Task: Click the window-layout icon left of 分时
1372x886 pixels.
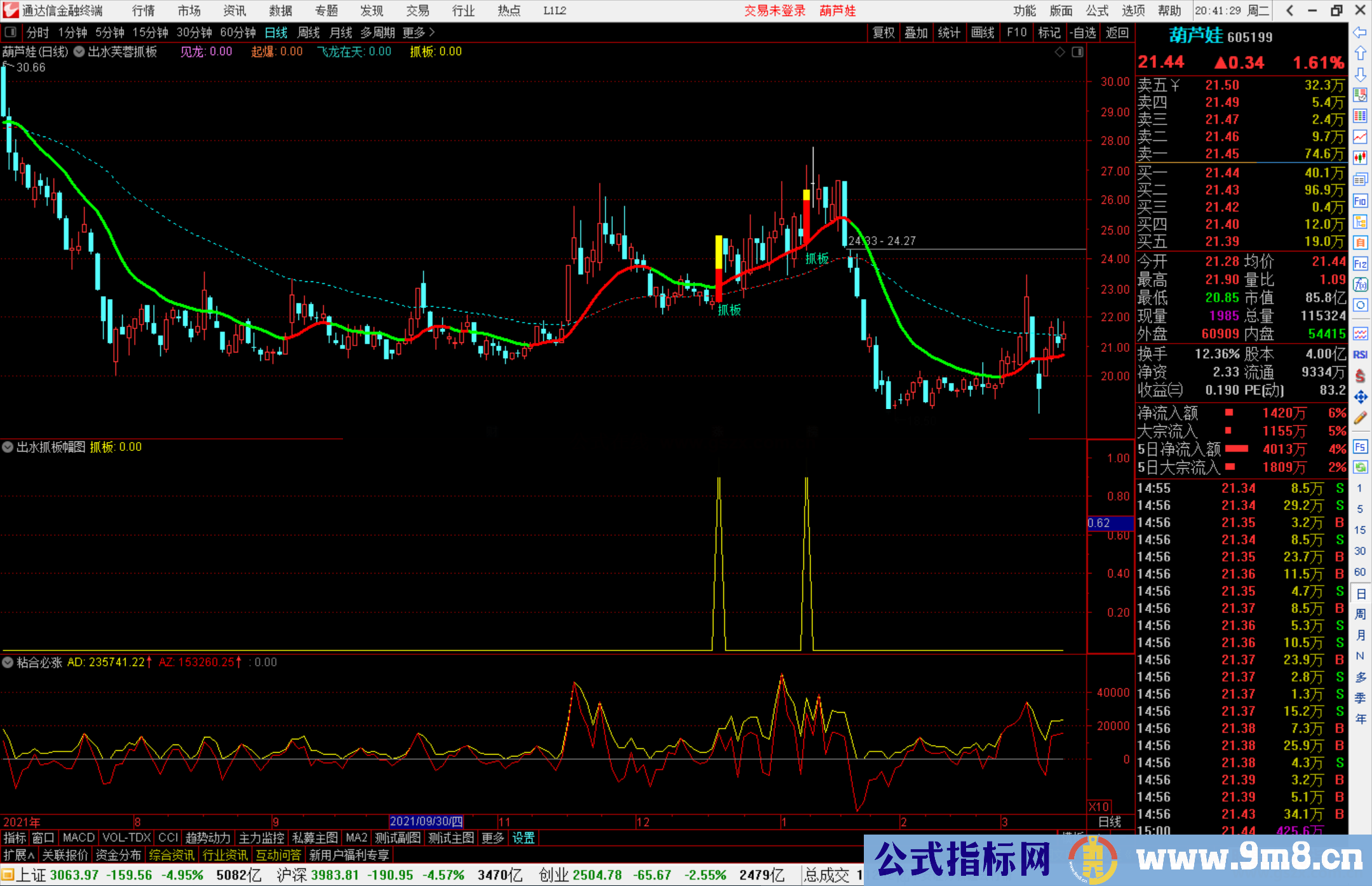Action: coord(11,32)
